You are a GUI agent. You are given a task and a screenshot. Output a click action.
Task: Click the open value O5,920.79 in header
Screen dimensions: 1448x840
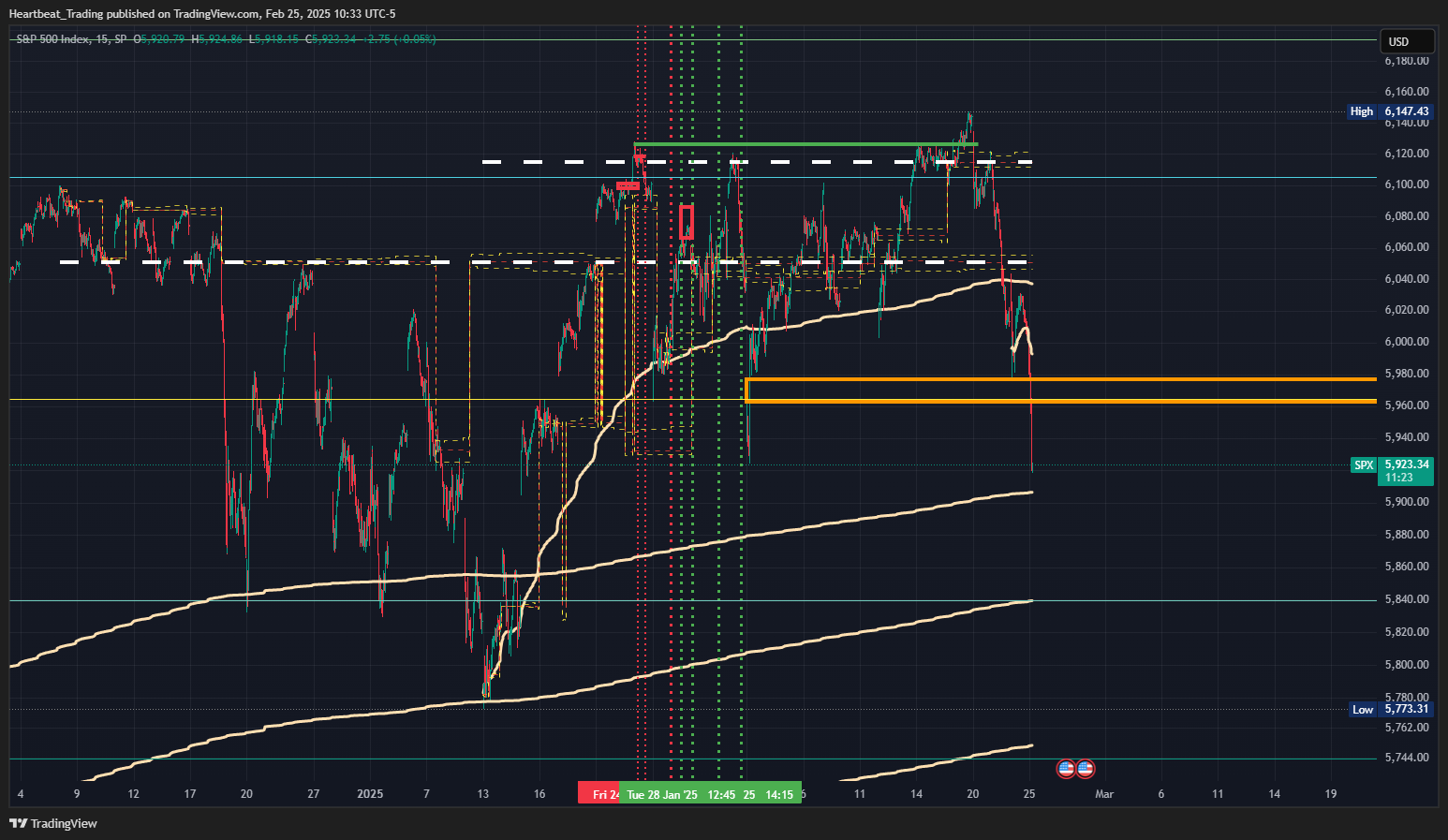(159, 39)
